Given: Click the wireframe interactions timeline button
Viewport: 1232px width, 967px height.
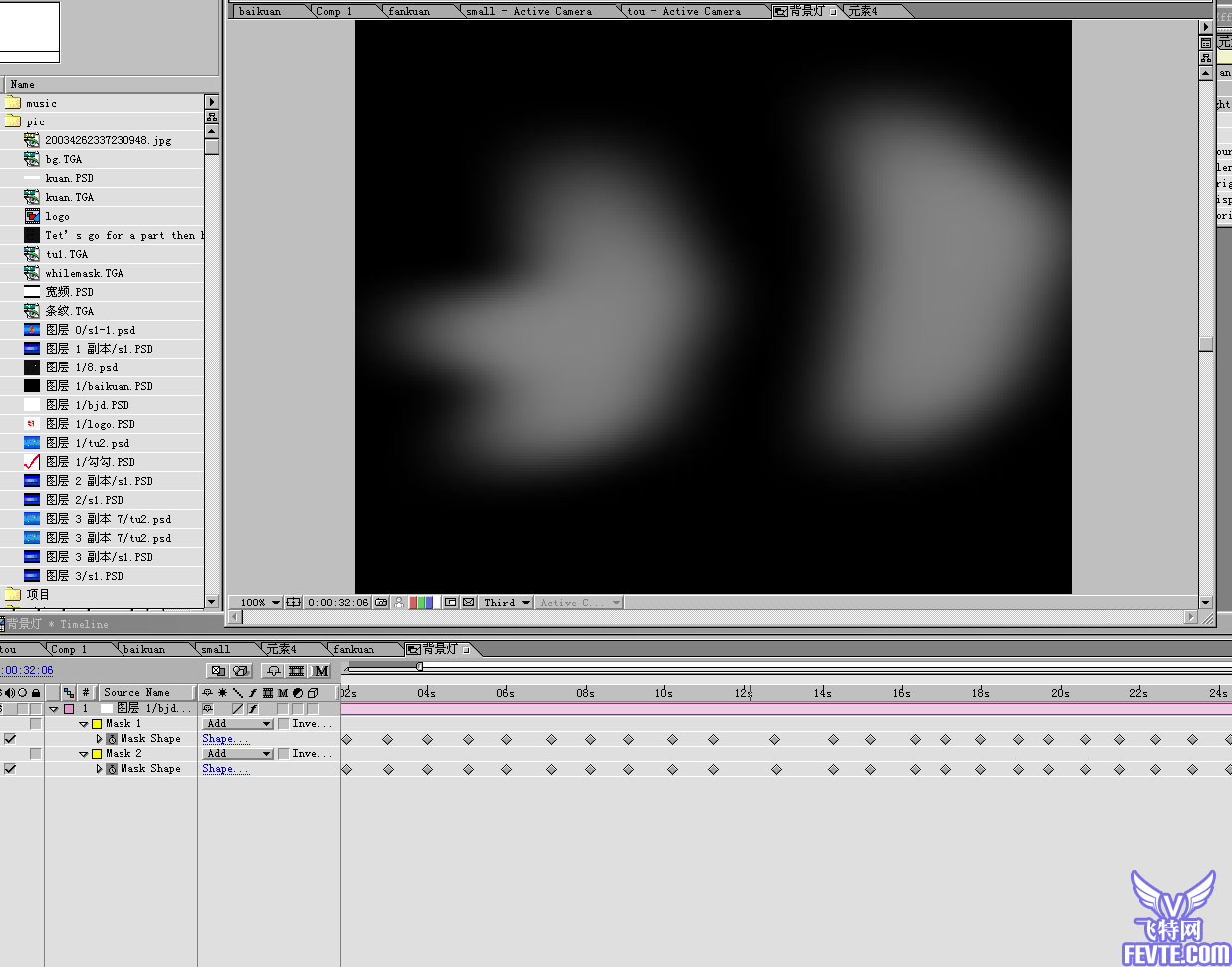Looking at the screenshot, I should click(218, 671).
